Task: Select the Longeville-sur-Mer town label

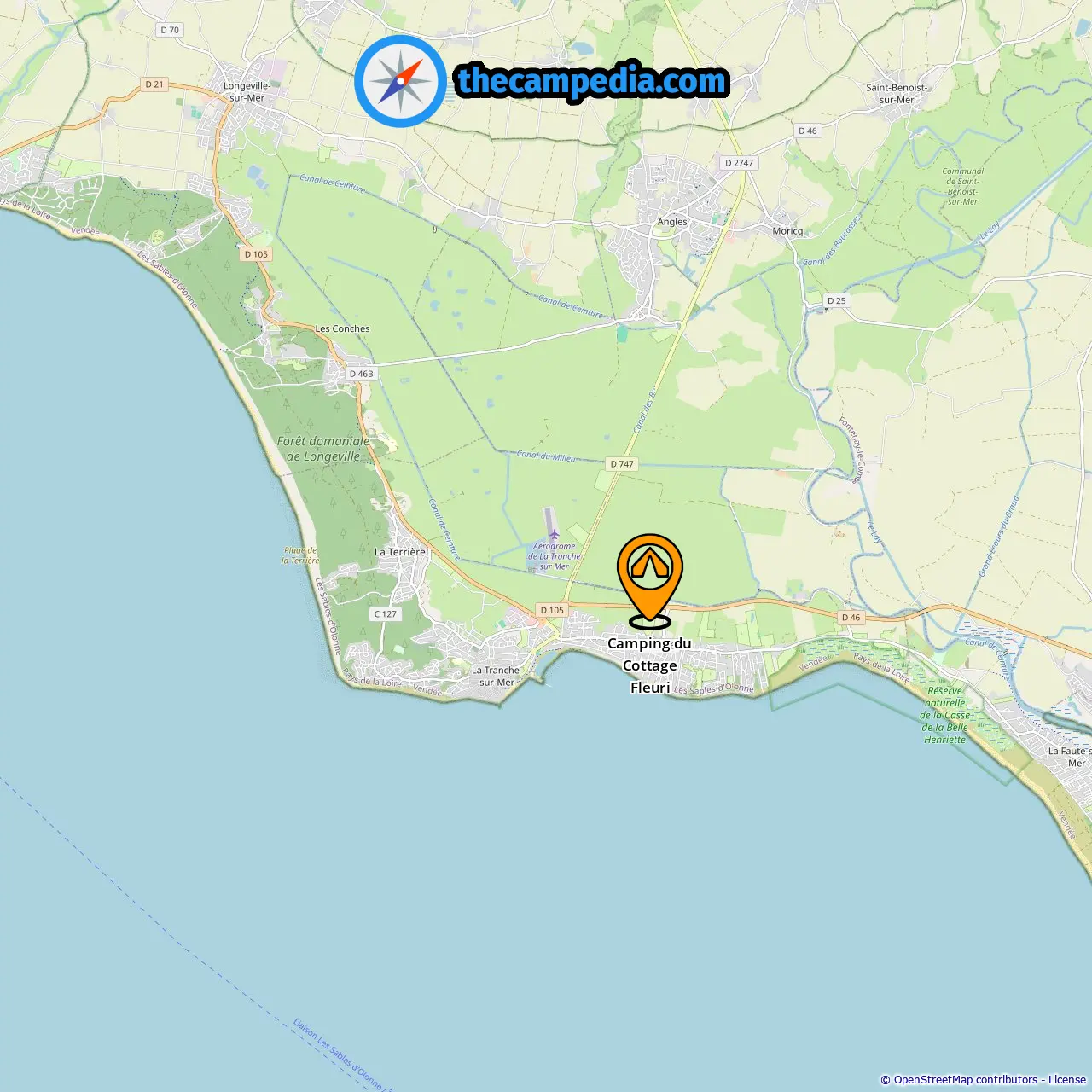Action: (x=247, y=92)
